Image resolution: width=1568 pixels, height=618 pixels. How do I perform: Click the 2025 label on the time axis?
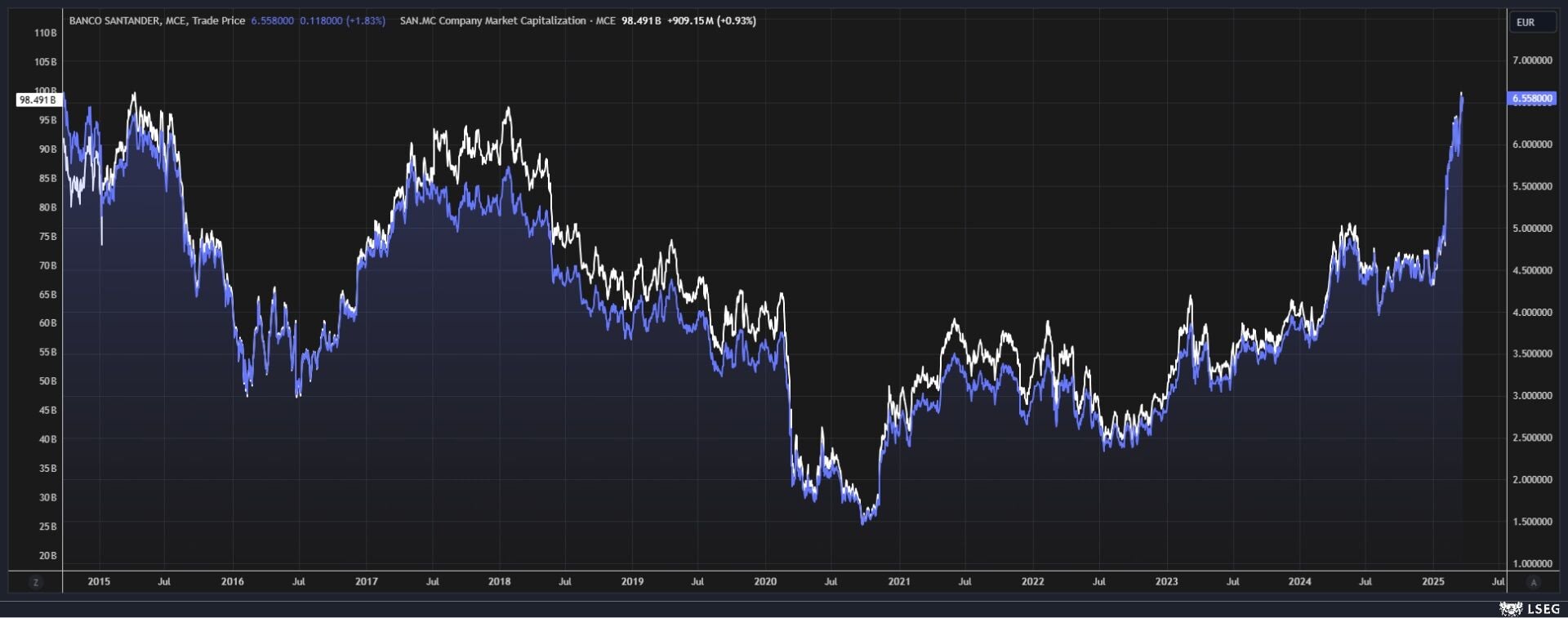click(1432, 582)
